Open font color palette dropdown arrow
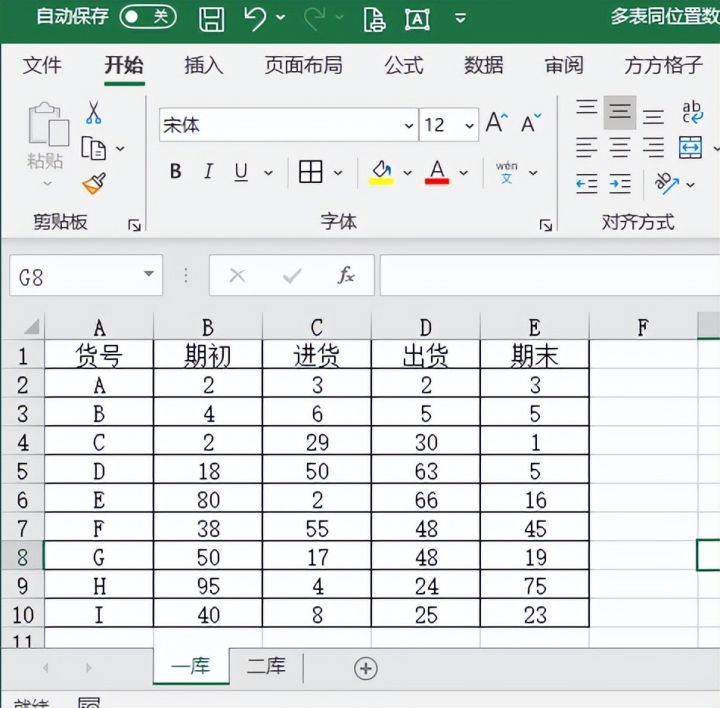The image size is (720, 708). 464,173
